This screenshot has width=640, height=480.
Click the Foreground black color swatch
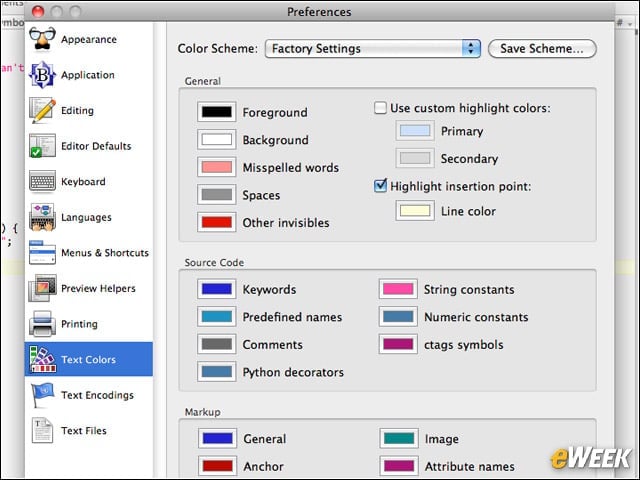pyautogui.click(x=217, y=112)
